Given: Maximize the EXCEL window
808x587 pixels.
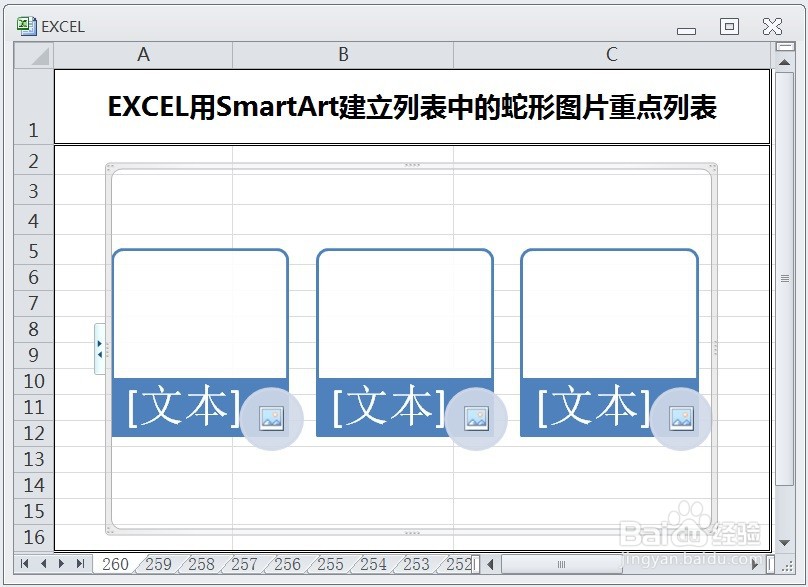Looking at the screenshot, I should click(x=729, y=26).
